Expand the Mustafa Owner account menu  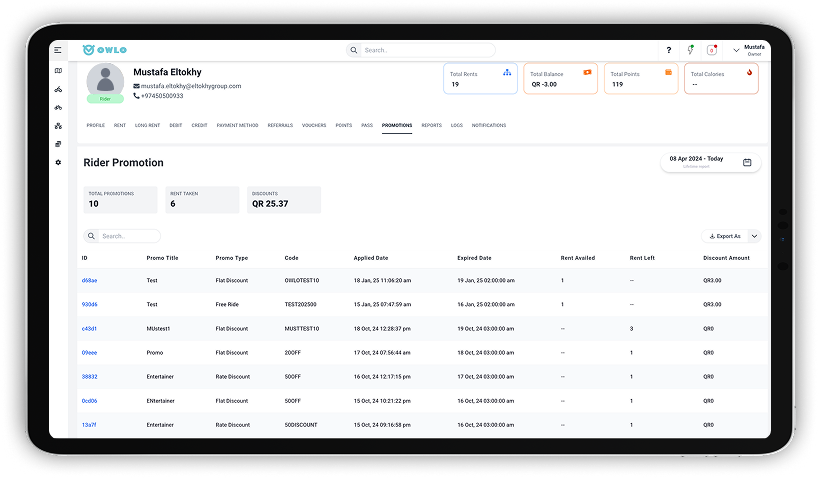pos(748,50)
